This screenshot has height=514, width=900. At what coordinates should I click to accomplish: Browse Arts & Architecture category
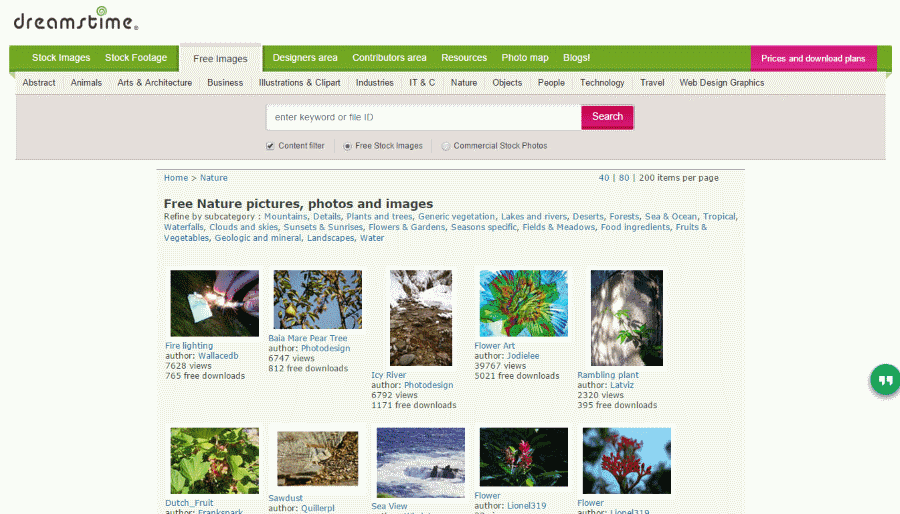point(154,83)
